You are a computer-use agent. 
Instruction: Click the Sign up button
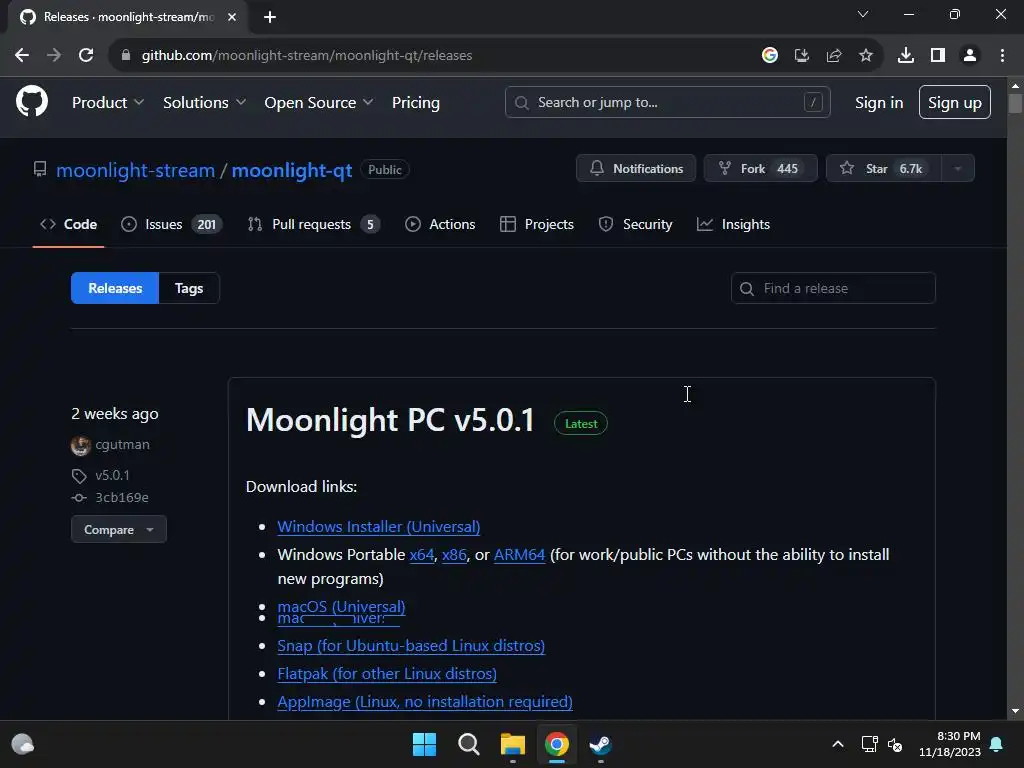955,103
